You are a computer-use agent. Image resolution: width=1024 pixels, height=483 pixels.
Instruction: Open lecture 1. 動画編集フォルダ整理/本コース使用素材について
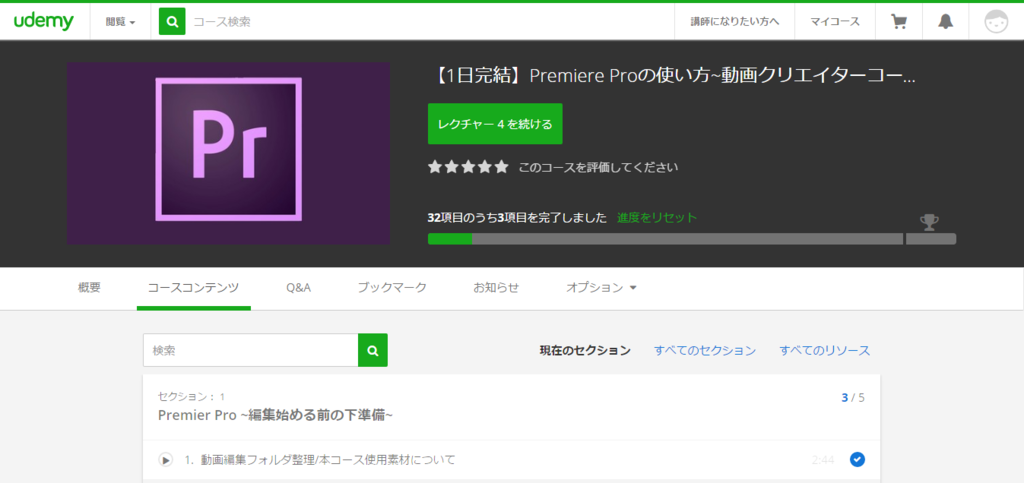click(x=320, y=460)
